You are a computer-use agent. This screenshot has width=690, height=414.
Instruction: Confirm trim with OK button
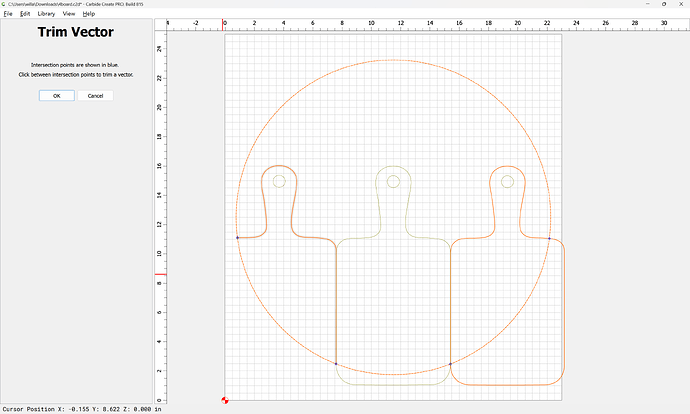pyautogui.click(x=57, y=95)
